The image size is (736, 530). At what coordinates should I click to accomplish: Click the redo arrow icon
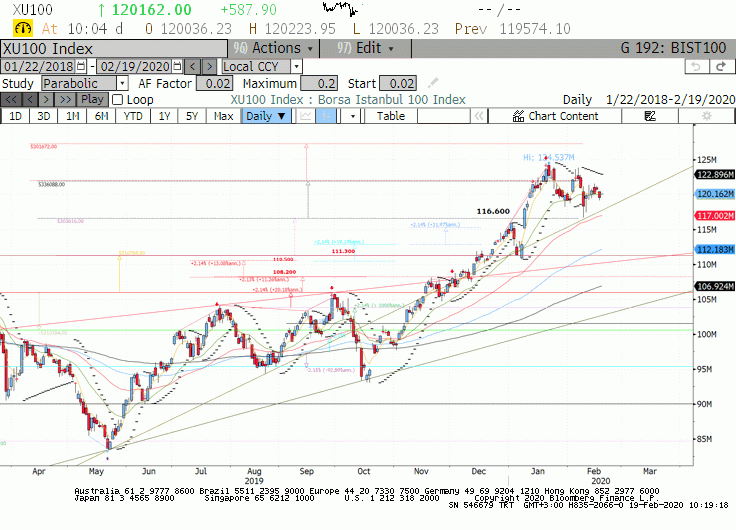coord(721,67)
